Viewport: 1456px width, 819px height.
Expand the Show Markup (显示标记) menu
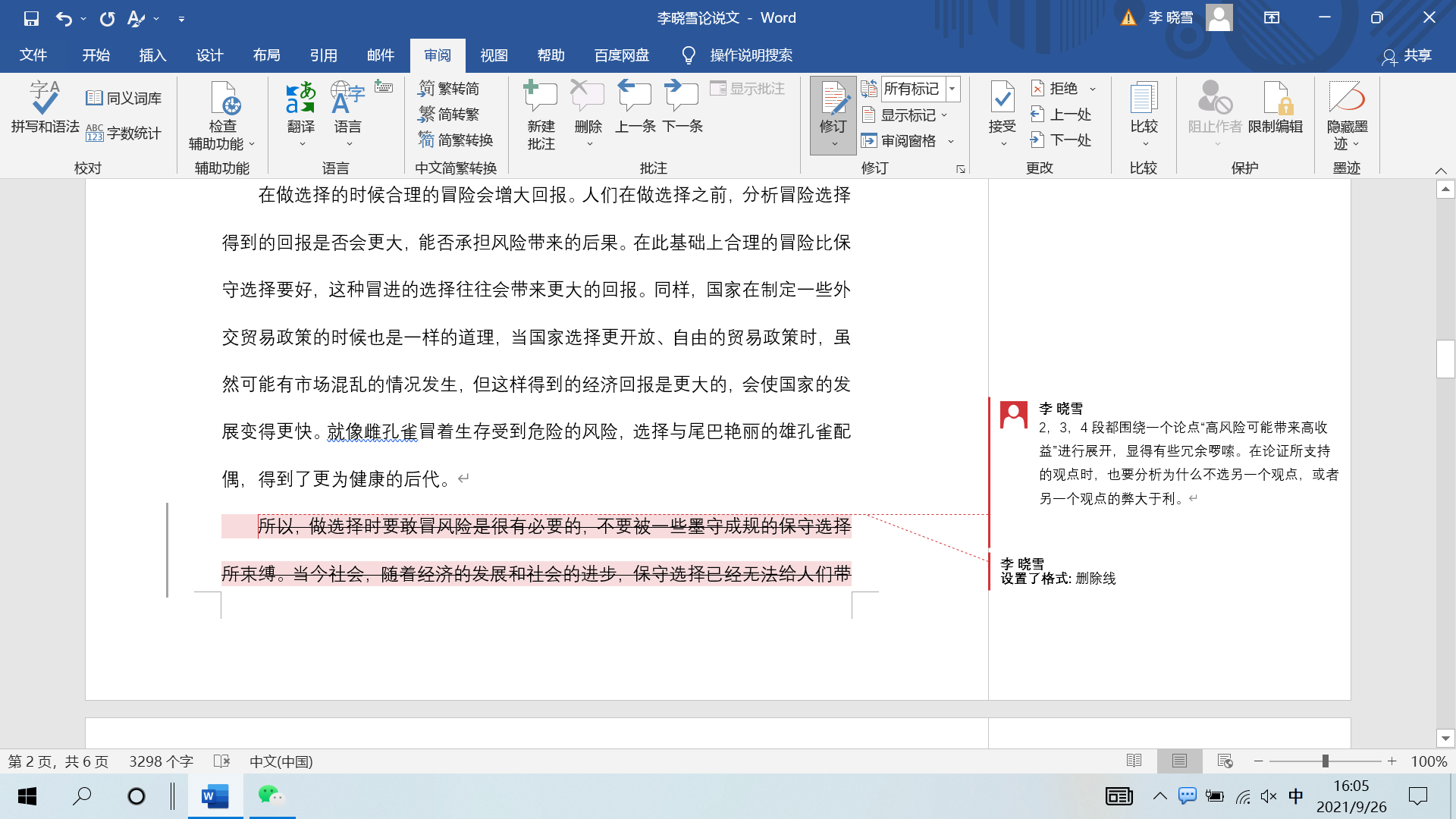point(905,115)
